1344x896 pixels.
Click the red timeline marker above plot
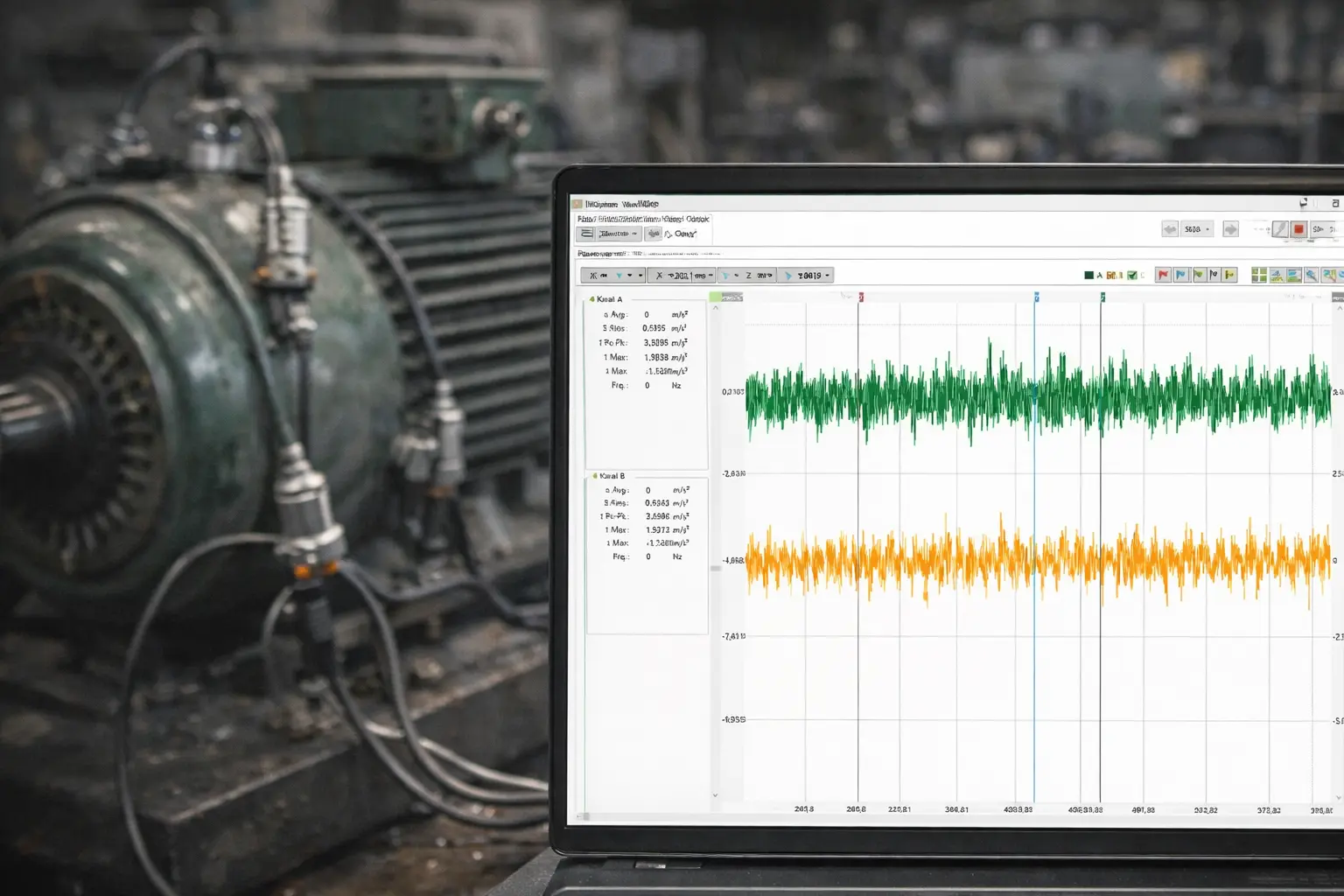pyautogui.click(x=860, y=297)
